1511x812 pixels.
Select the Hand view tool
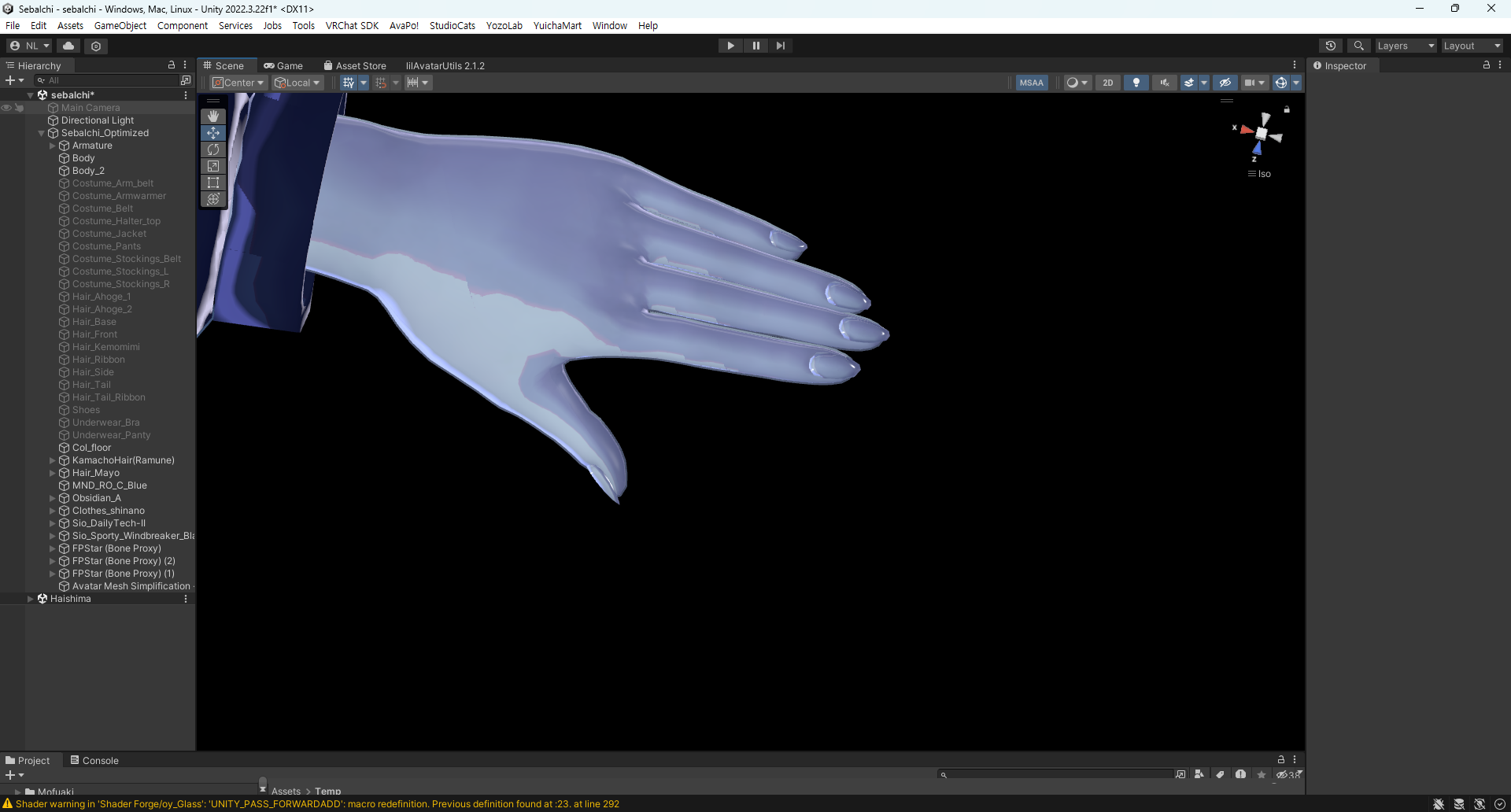pos(213,116)
